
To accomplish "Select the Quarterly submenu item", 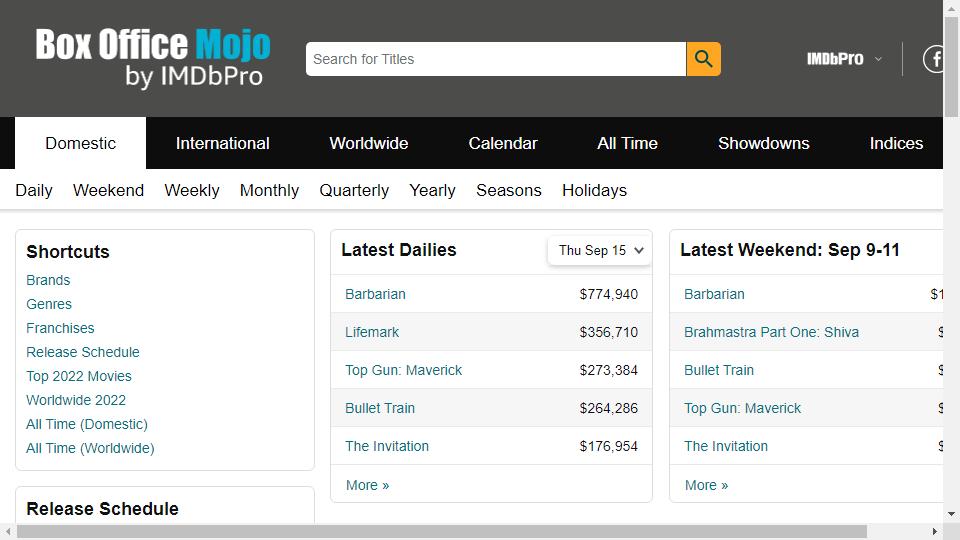I will [x=354, y=190].
